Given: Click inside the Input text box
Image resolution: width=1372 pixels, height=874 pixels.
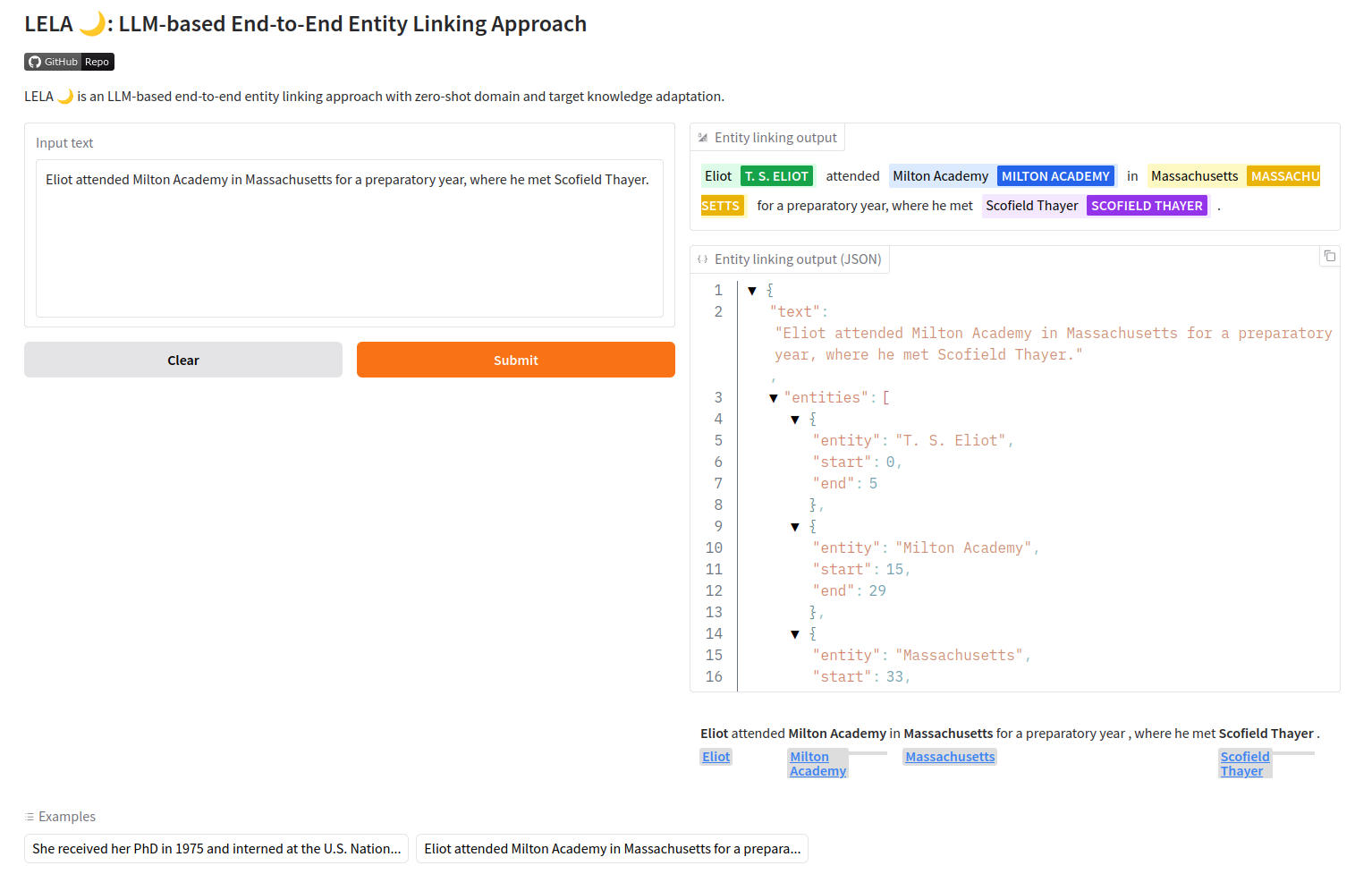Looking at the screenshot, I should point(349,237).
